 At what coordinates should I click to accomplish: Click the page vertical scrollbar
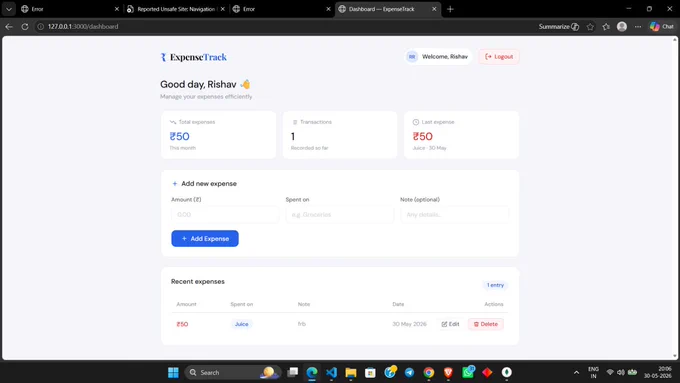pyautogui.click(x=675, y=198)
